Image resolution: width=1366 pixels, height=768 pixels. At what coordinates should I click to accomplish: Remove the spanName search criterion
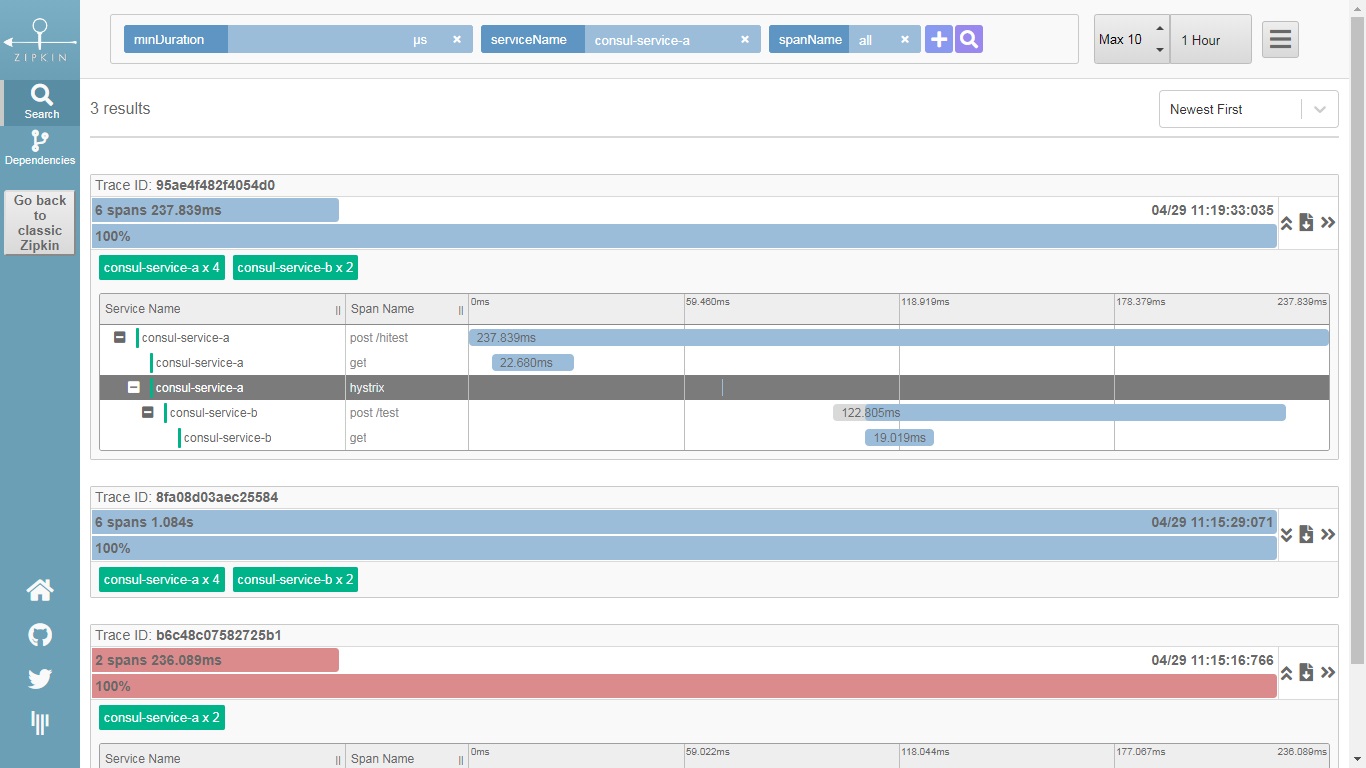click(x=905, y=40)
